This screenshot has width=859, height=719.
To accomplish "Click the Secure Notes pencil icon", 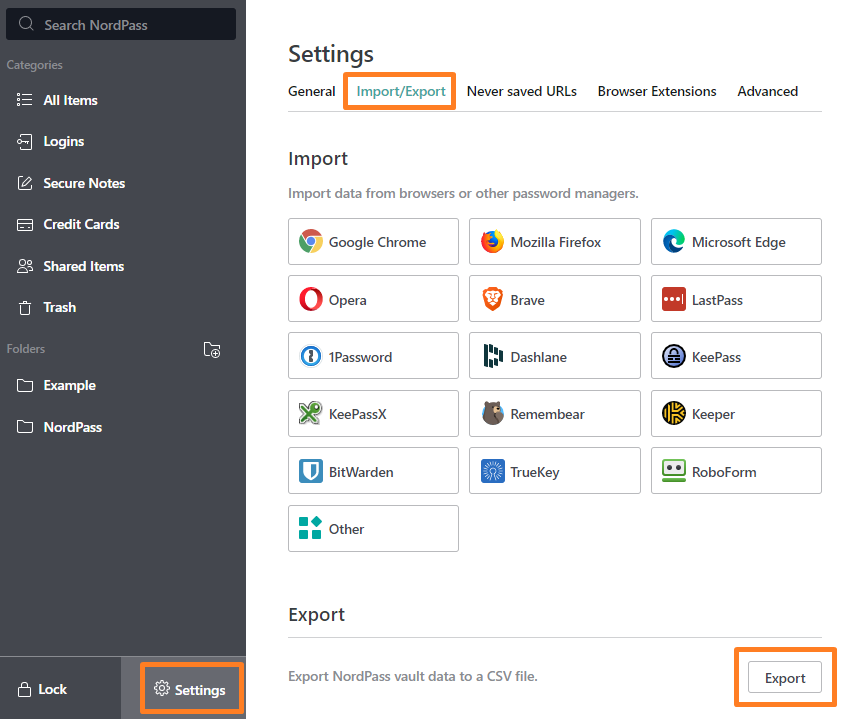I will pyautogui.click(x=25, y=183).
